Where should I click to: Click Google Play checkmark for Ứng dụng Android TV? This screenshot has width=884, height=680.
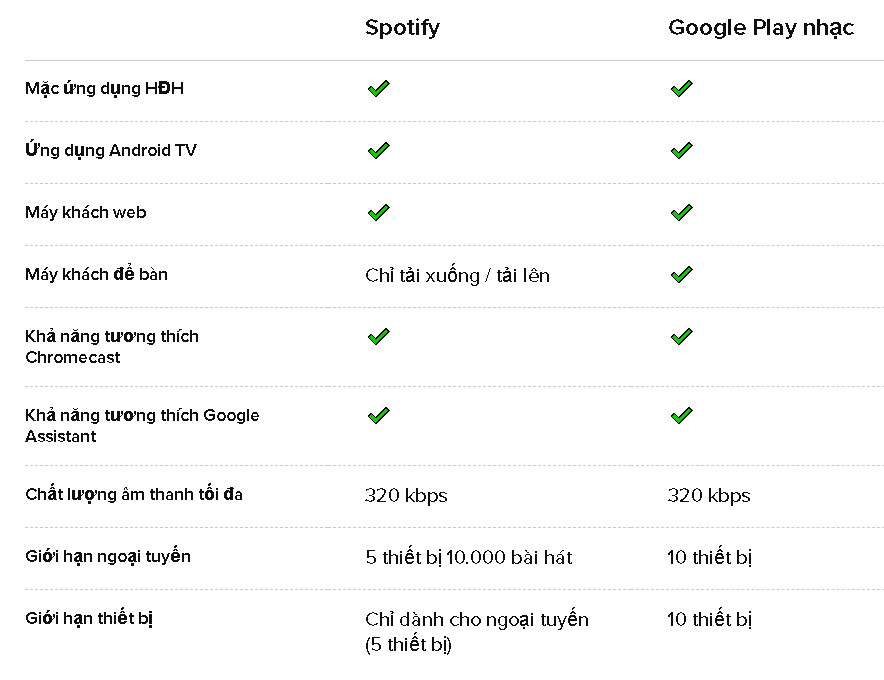(x=681, y=151)
